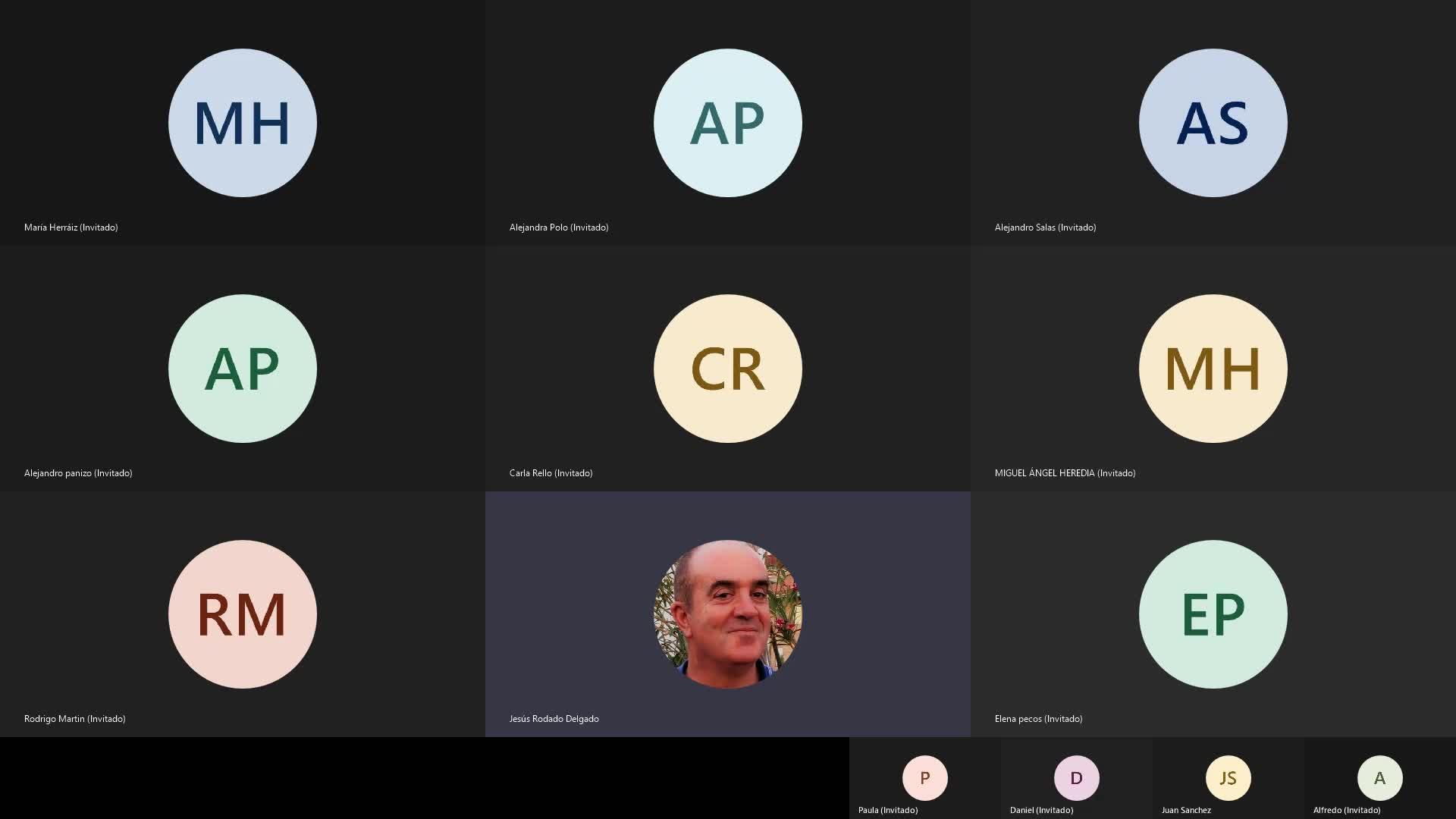Click the 'Juan Sanchez' name label

pos(1186,810)
